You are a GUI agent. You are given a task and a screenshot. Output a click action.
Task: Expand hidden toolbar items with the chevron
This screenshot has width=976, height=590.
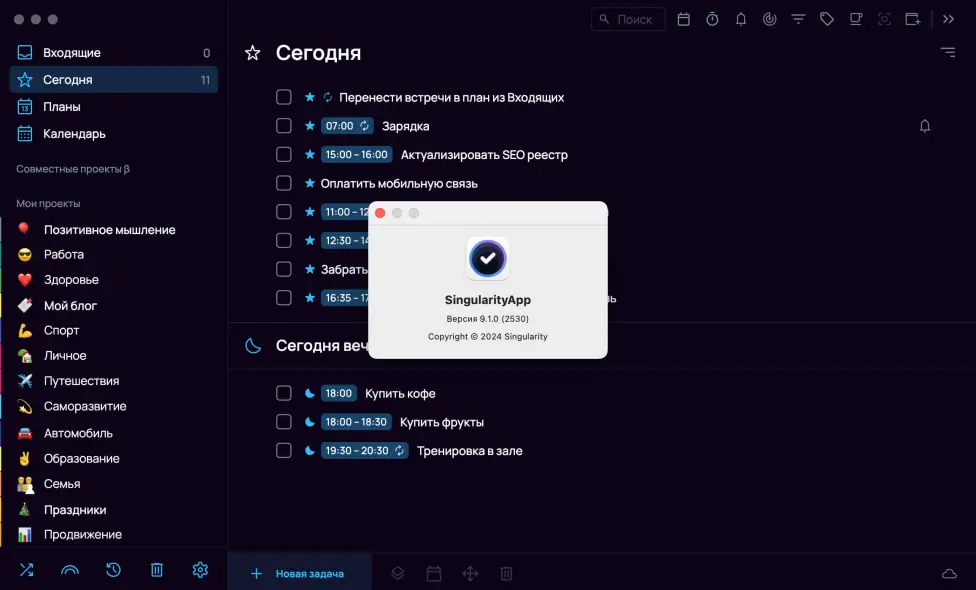tap(948, 18)
